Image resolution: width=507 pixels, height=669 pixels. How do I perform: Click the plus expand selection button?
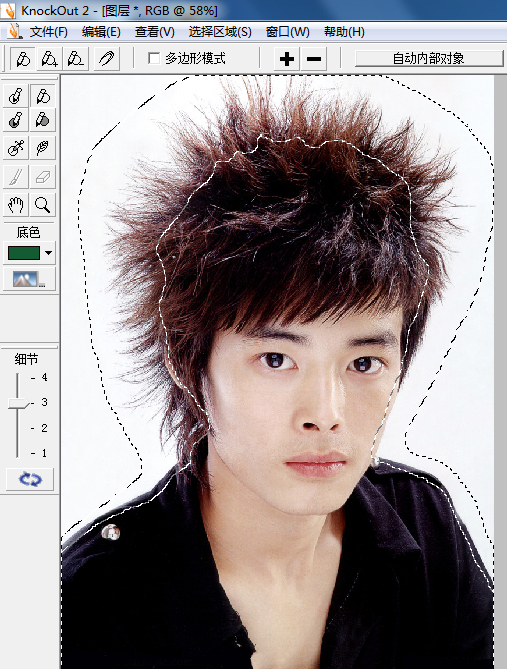[x=287, y=59]
